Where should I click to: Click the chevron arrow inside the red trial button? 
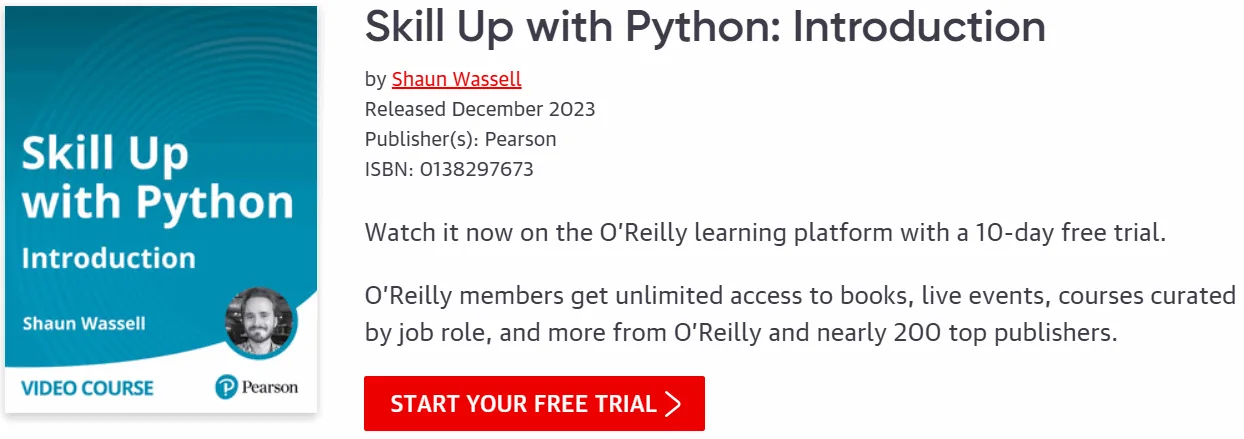coord(673,404)
